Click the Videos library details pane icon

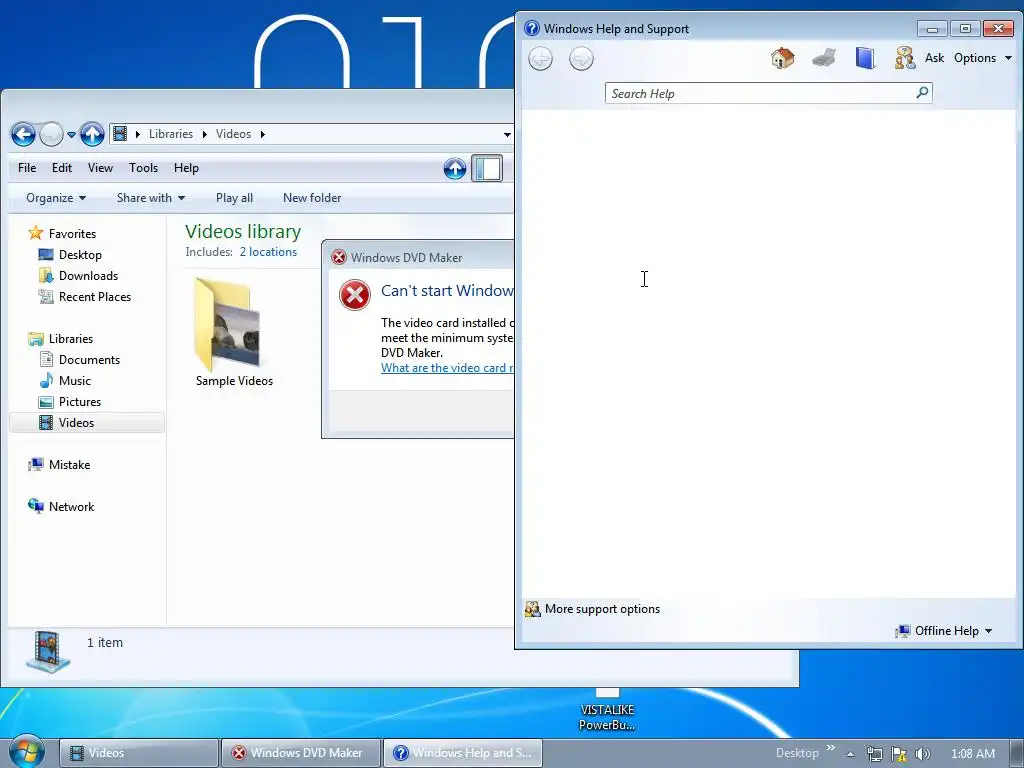(x=48, y=652)
